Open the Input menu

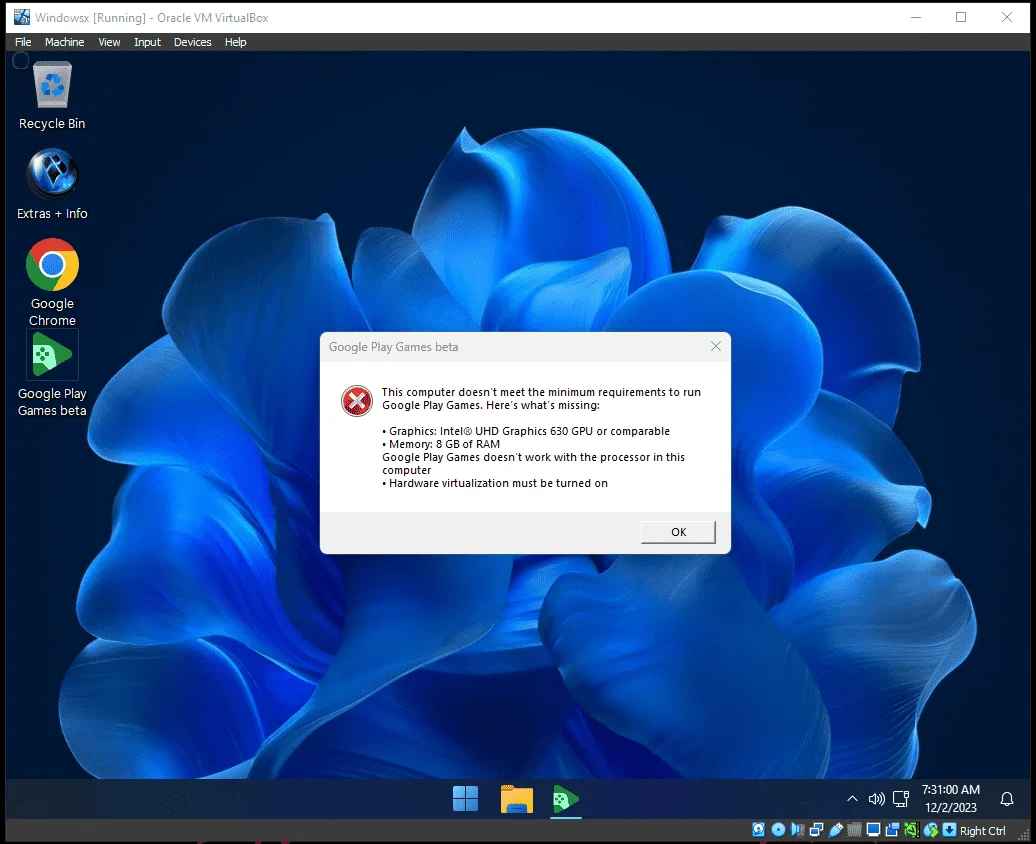[x=147, y=42]
